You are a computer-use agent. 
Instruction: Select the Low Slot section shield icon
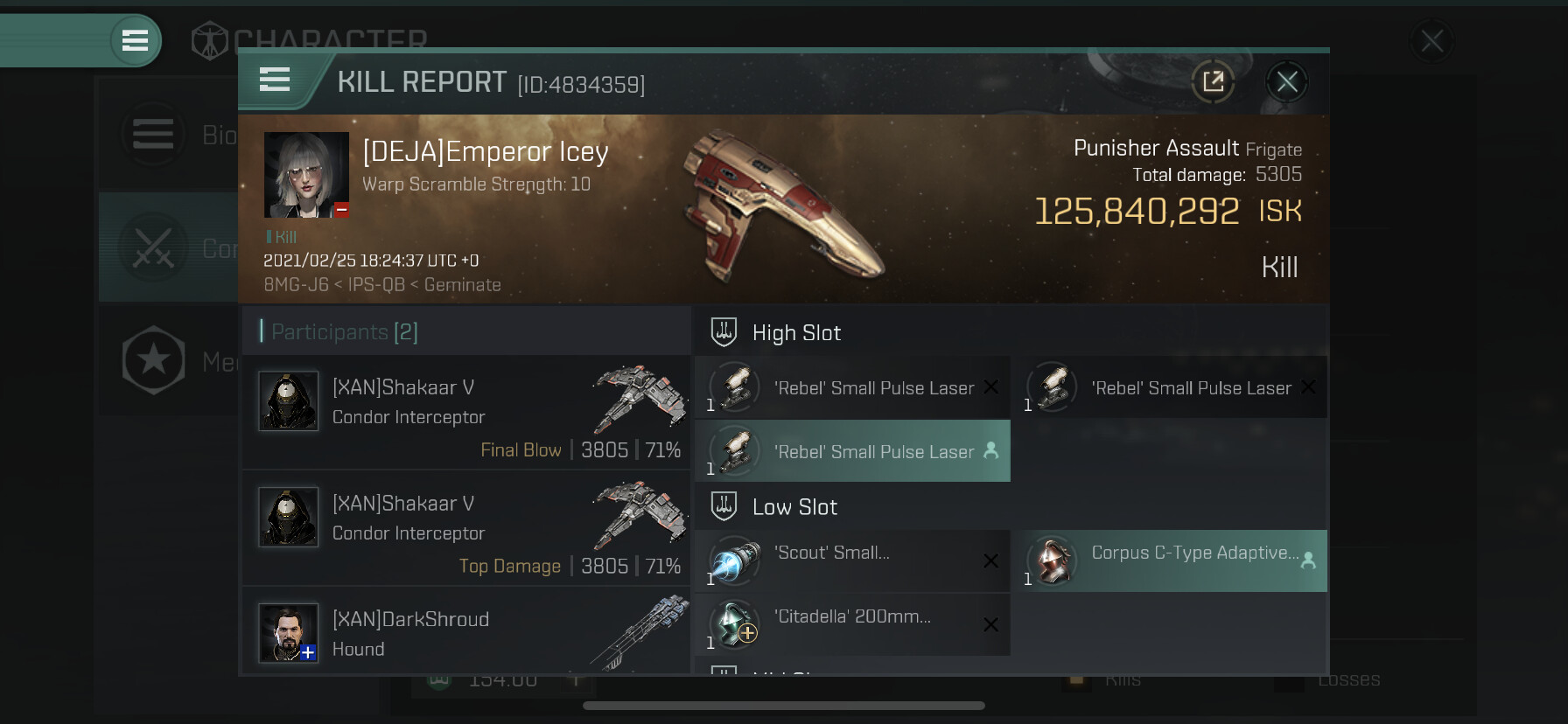(724, 506)
